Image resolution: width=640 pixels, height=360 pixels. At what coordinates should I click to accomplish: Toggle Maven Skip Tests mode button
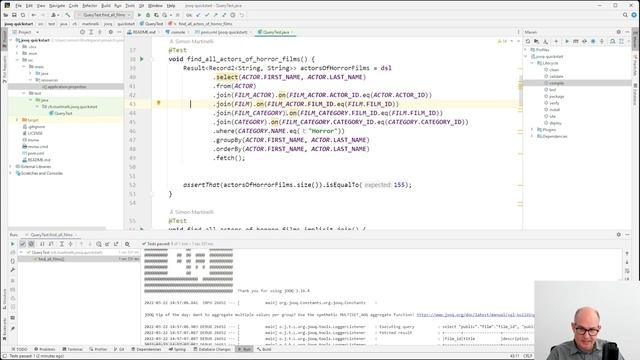coord(593,41)
